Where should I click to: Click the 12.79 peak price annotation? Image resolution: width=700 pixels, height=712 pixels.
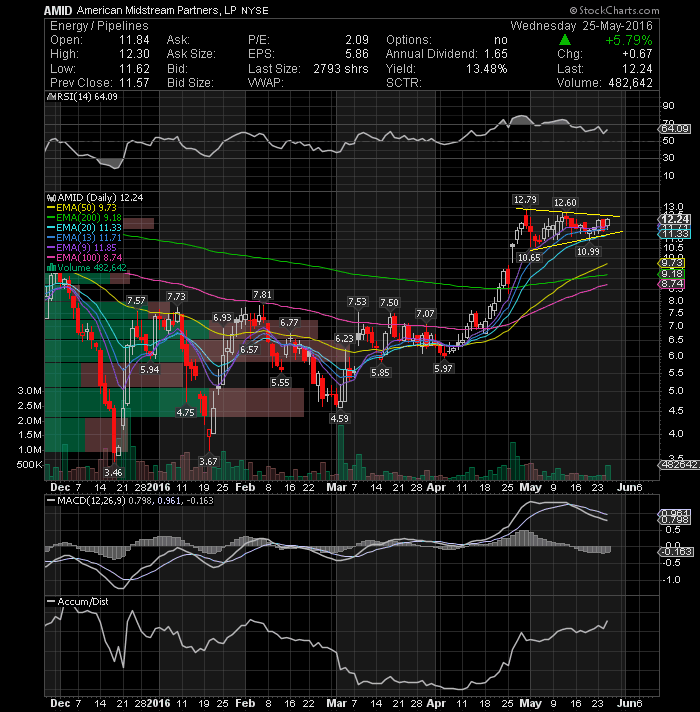(525, 199)
